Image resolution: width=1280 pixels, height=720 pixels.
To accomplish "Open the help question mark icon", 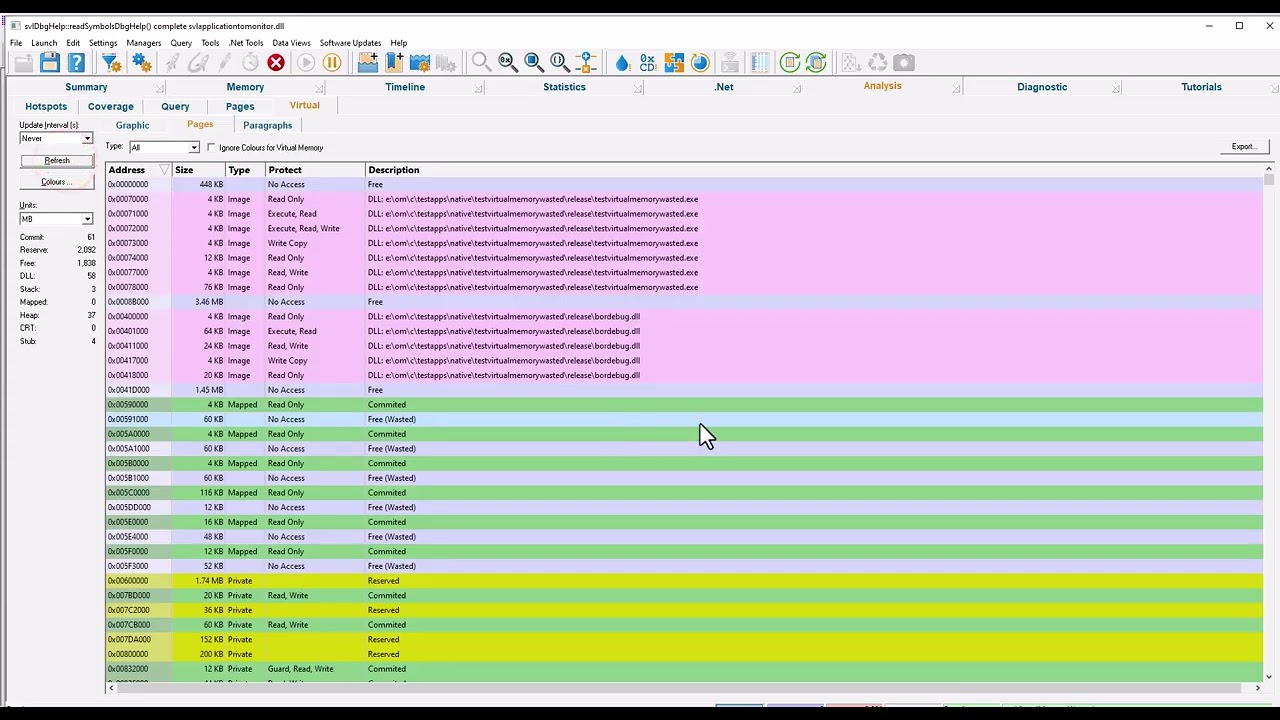I will click(76, 63).
